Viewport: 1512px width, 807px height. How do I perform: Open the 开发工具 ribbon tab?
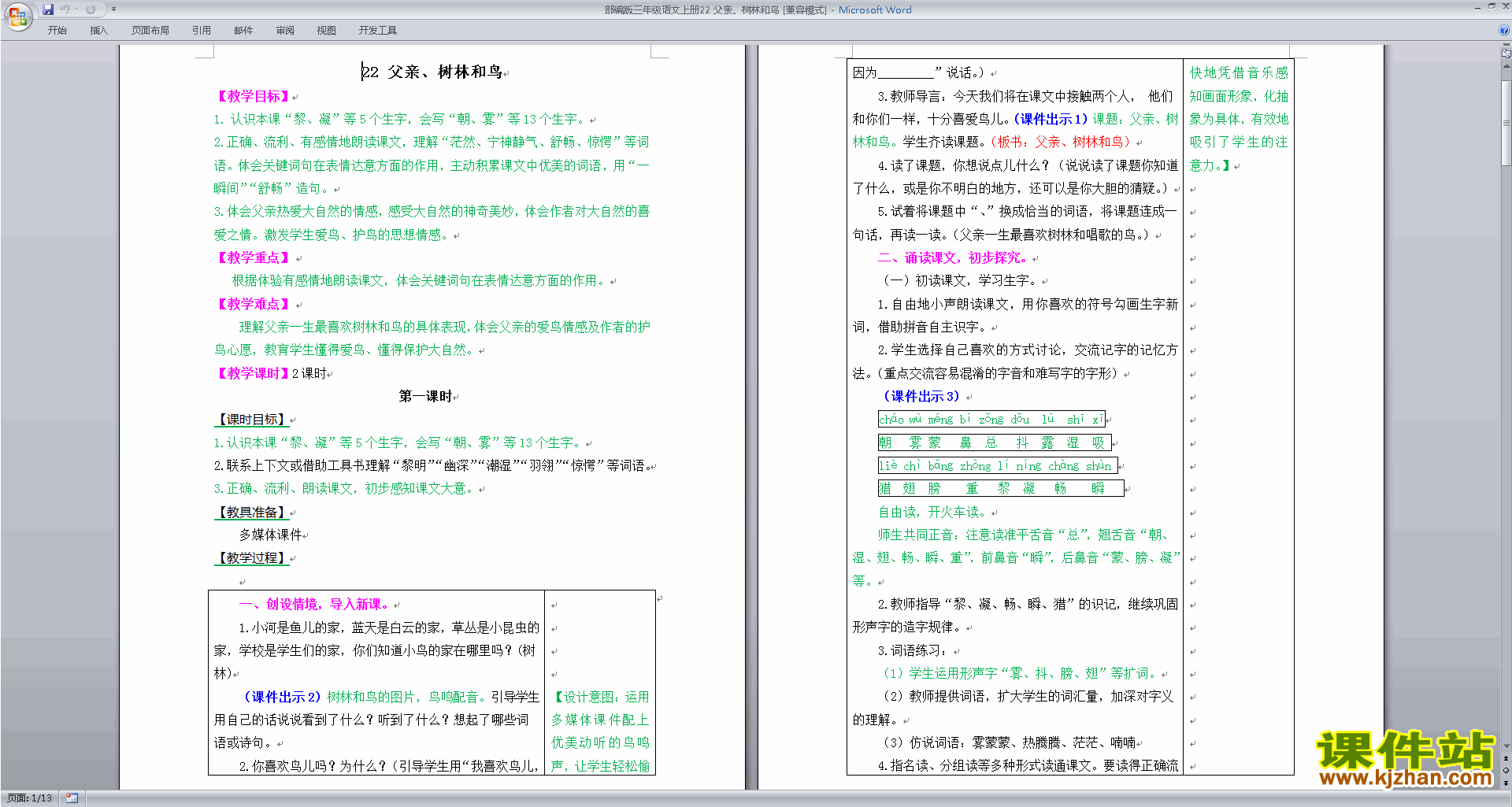[378, 31]
